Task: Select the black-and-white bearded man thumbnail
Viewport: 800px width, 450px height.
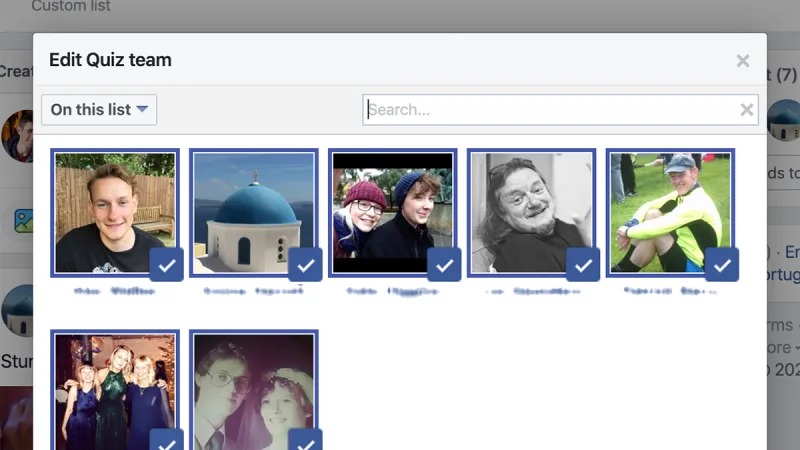Action: click(x=531, y=213)
